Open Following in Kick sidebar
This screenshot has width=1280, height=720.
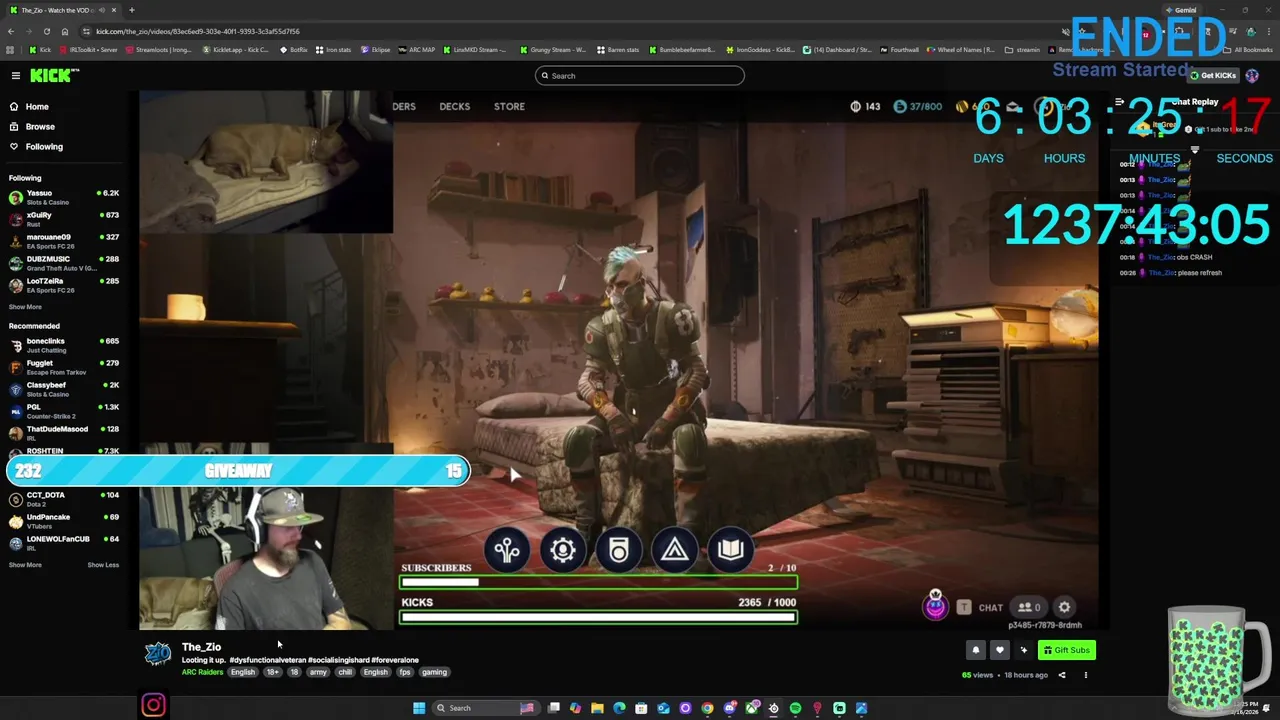[44, 146]
